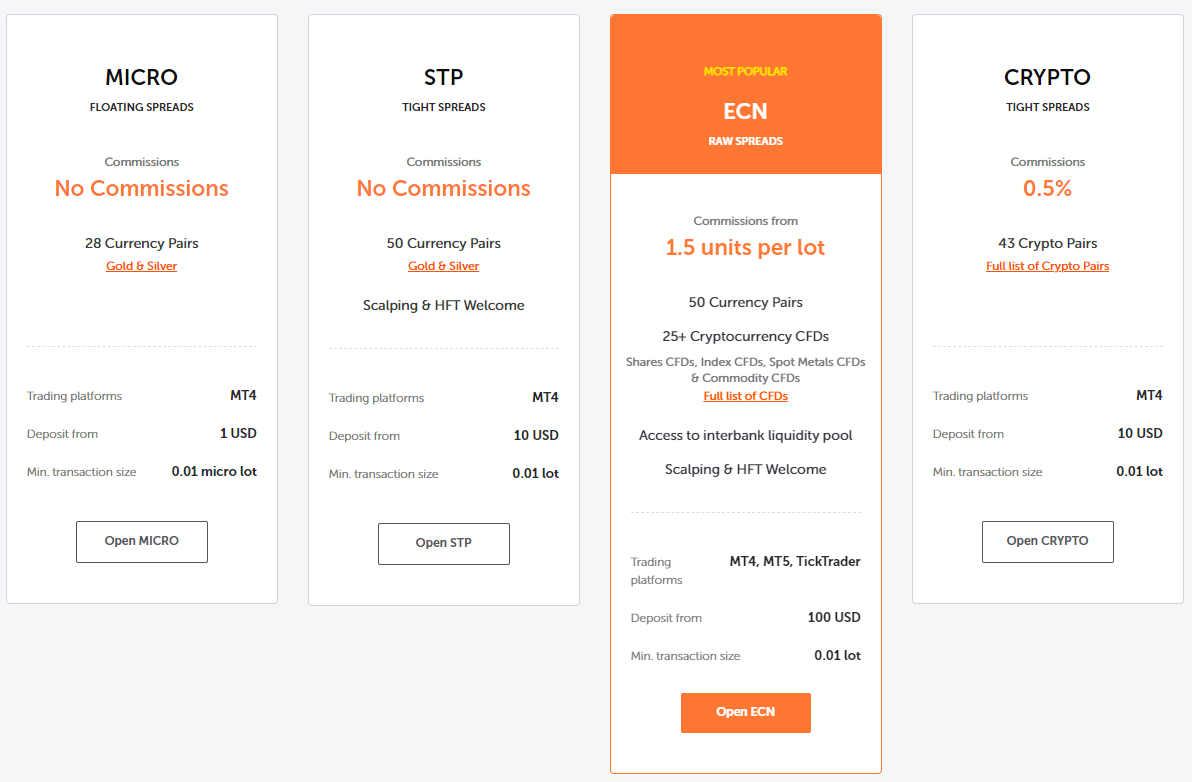Select the MICRO plan heading
The image size is (1192, 782).
pyautogui.click(x=141, y=77)
